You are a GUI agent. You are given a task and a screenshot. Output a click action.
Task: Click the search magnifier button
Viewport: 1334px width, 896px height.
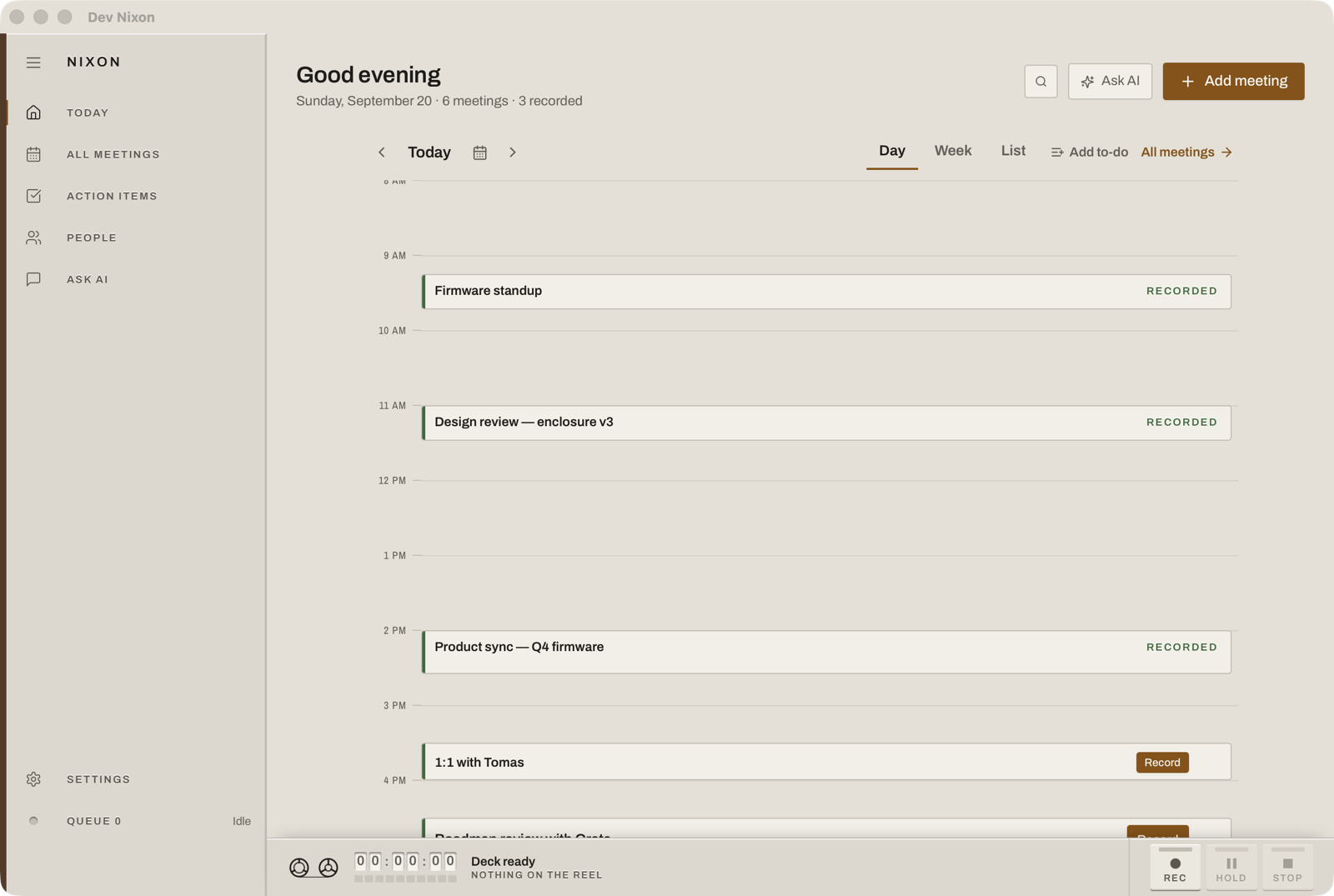click(1041, 82)
